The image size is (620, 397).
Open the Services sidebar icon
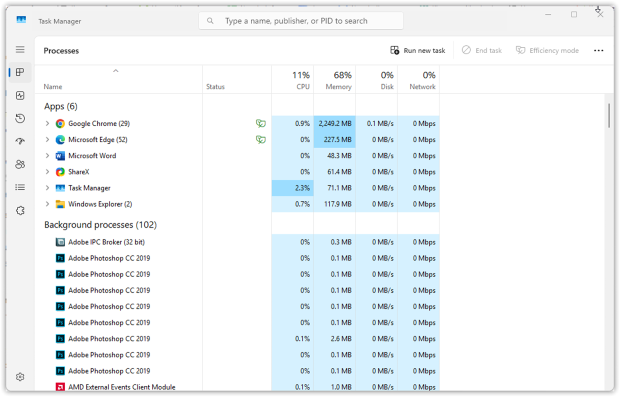pos(20,210)
